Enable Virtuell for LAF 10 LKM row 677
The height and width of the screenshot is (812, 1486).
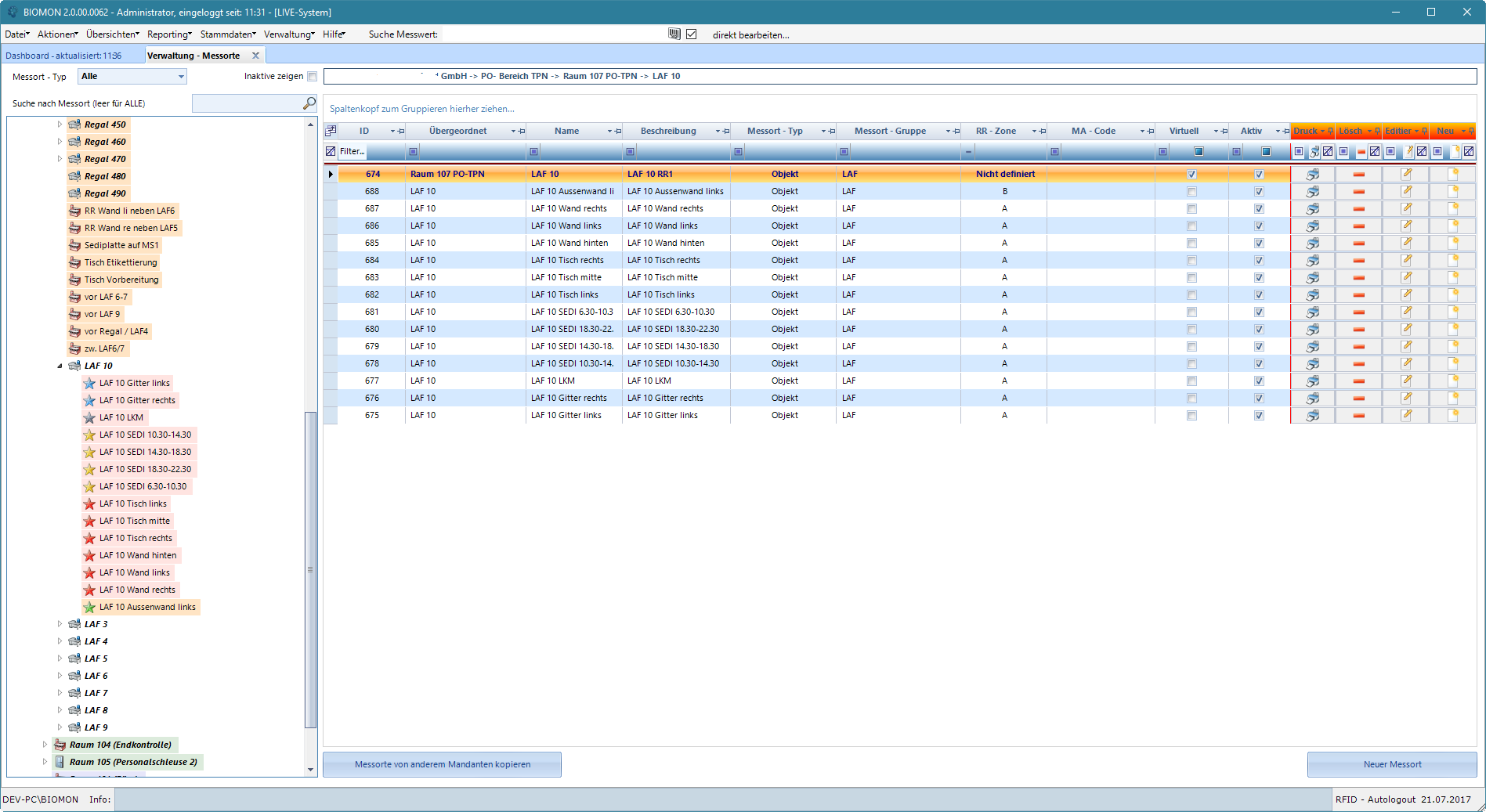click(x=1191, y=381)
